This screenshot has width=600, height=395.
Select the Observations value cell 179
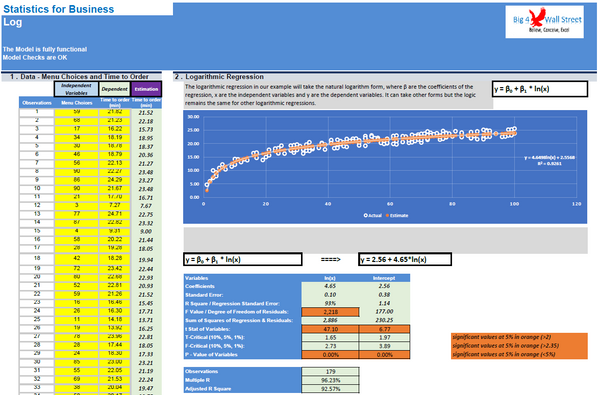point(330,371)
